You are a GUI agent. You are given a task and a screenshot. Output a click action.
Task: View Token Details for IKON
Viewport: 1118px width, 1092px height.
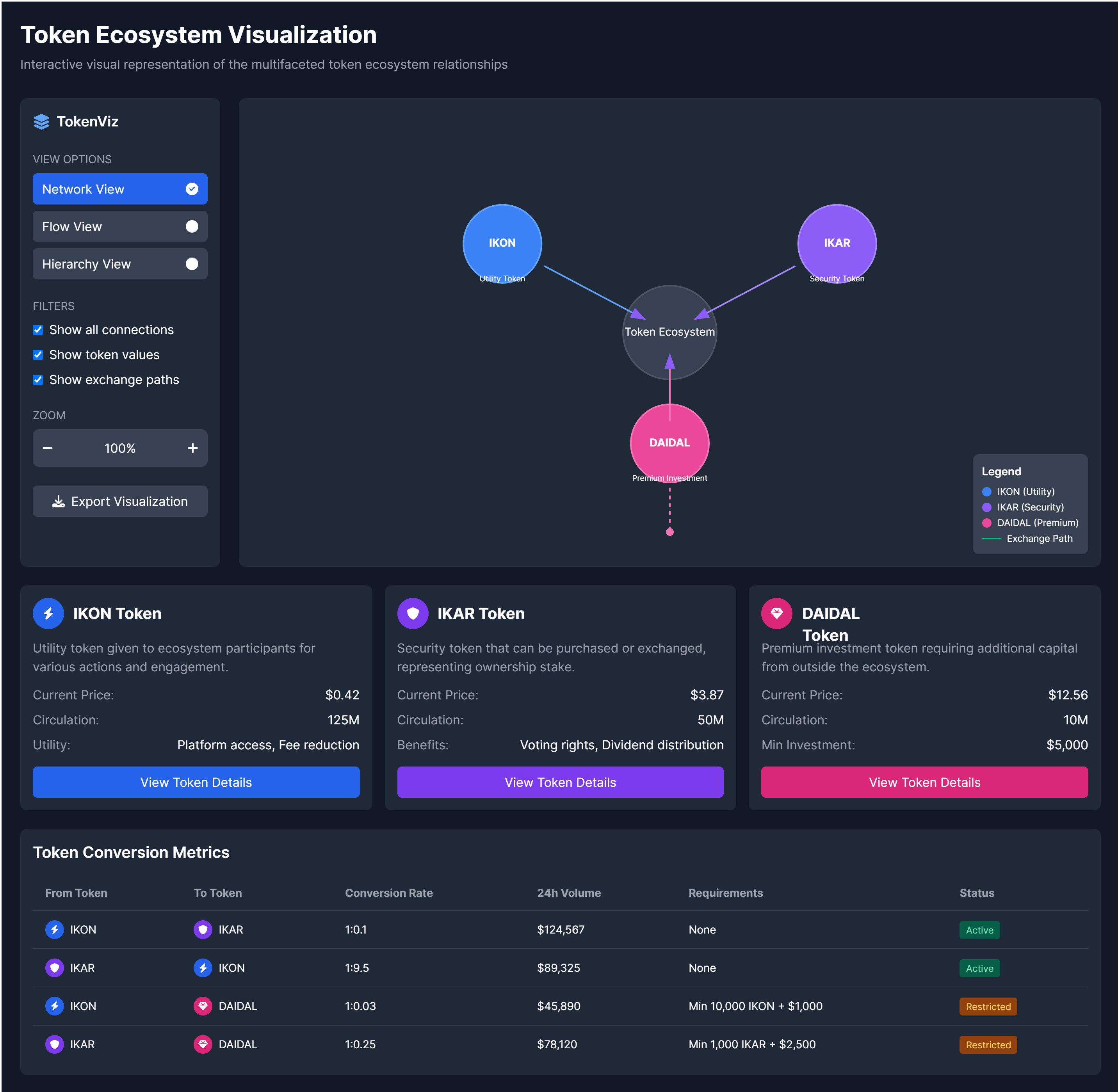pos(196,782)
